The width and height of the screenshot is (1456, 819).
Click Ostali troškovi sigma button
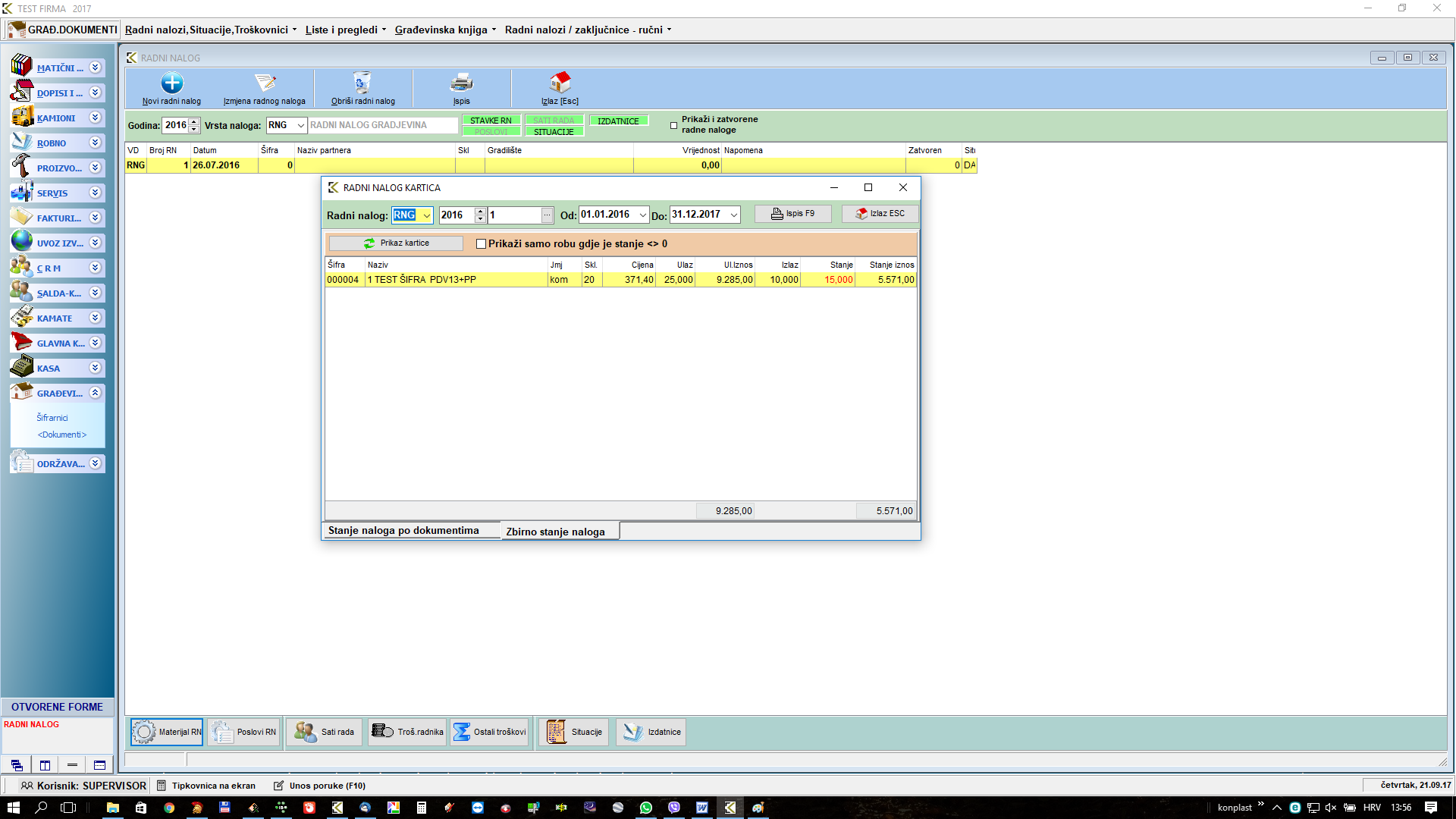490,732
